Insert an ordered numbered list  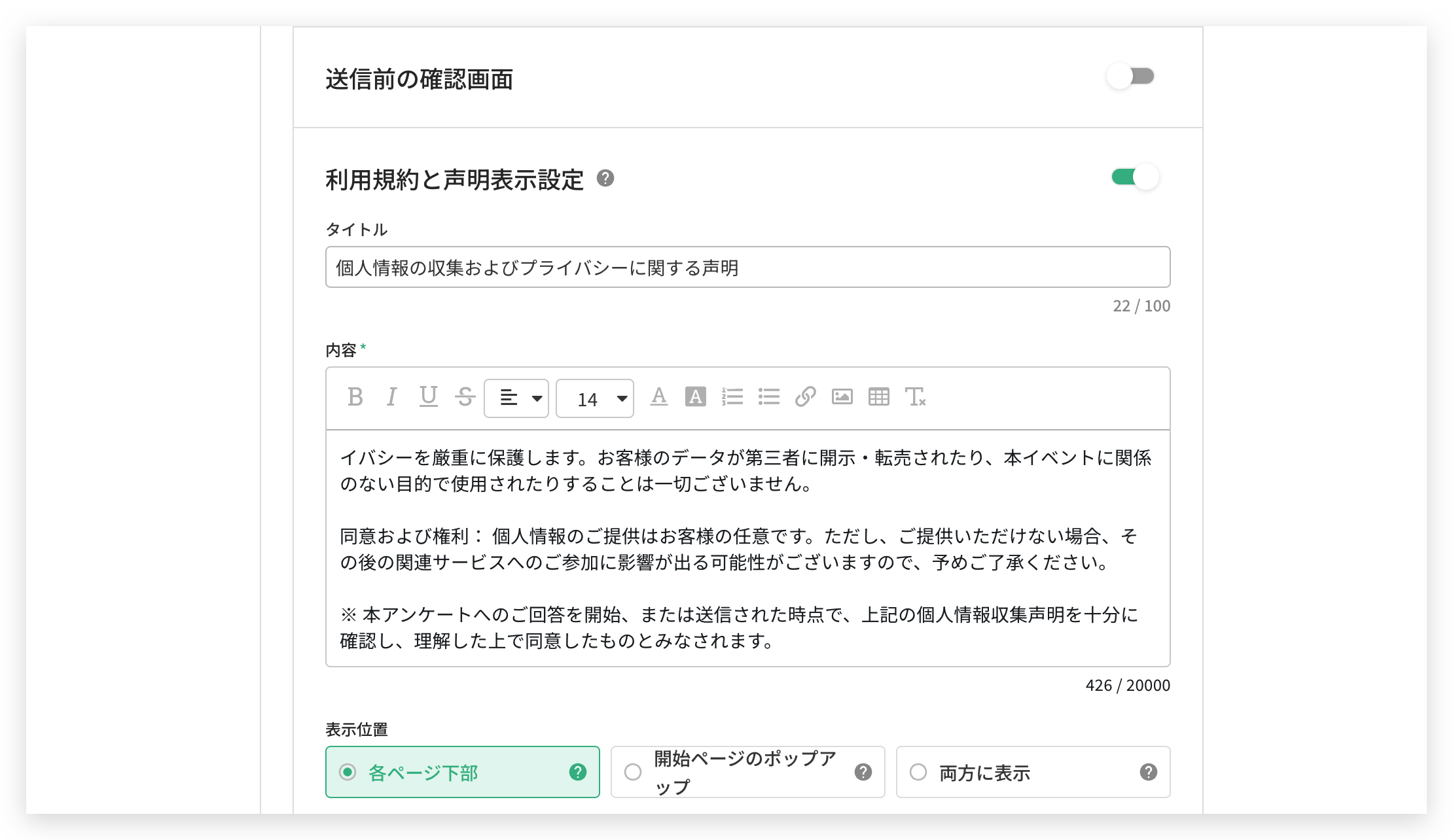point(732,397)
